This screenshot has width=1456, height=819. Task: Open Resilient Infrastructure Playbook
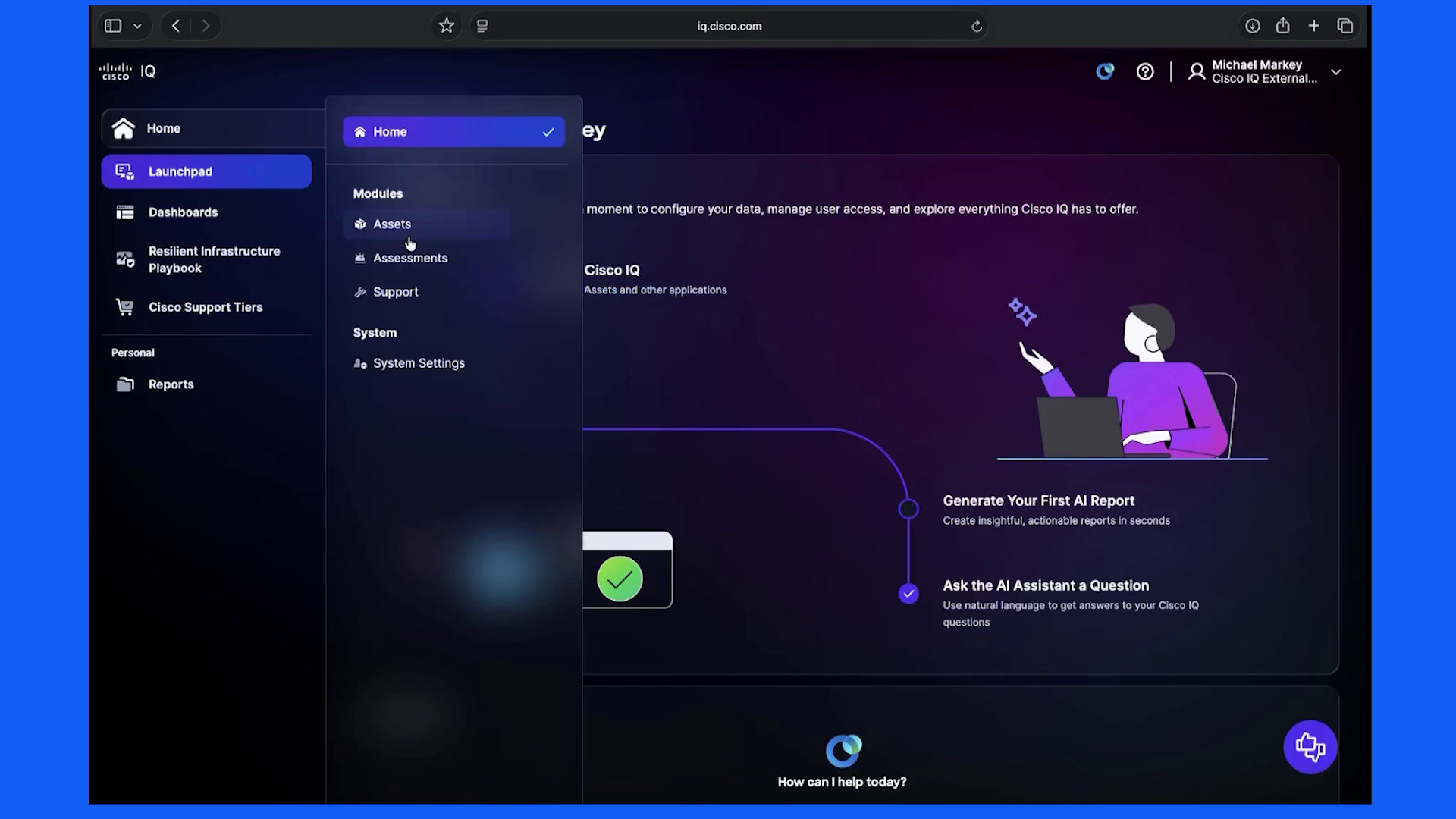click(x=206, y=259)
